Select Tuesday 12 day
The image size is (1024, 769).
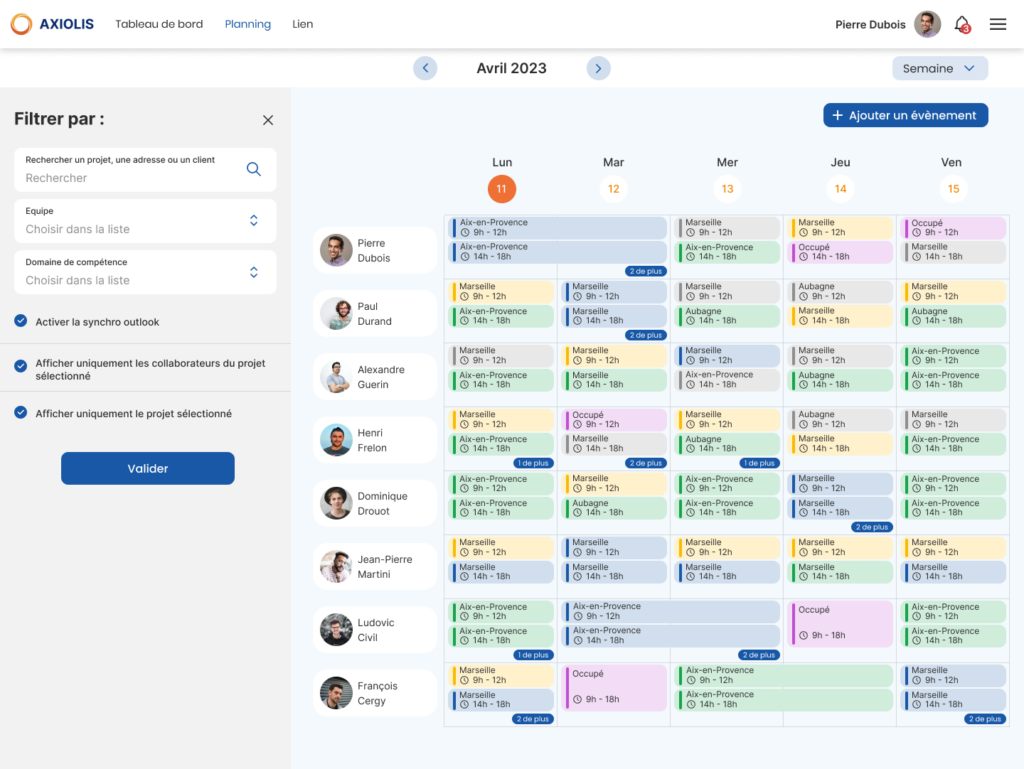[x=613, y=189]
